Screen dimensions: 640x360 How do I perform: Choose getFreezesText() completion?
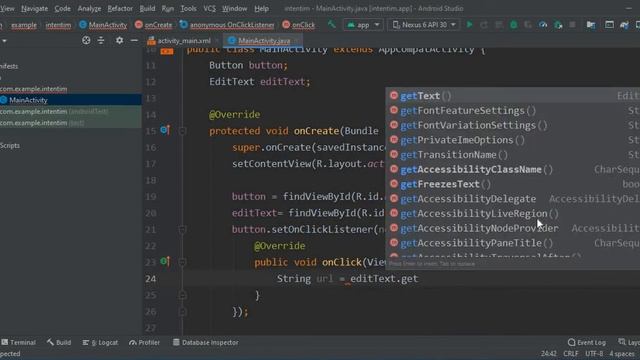coord(513,184)
